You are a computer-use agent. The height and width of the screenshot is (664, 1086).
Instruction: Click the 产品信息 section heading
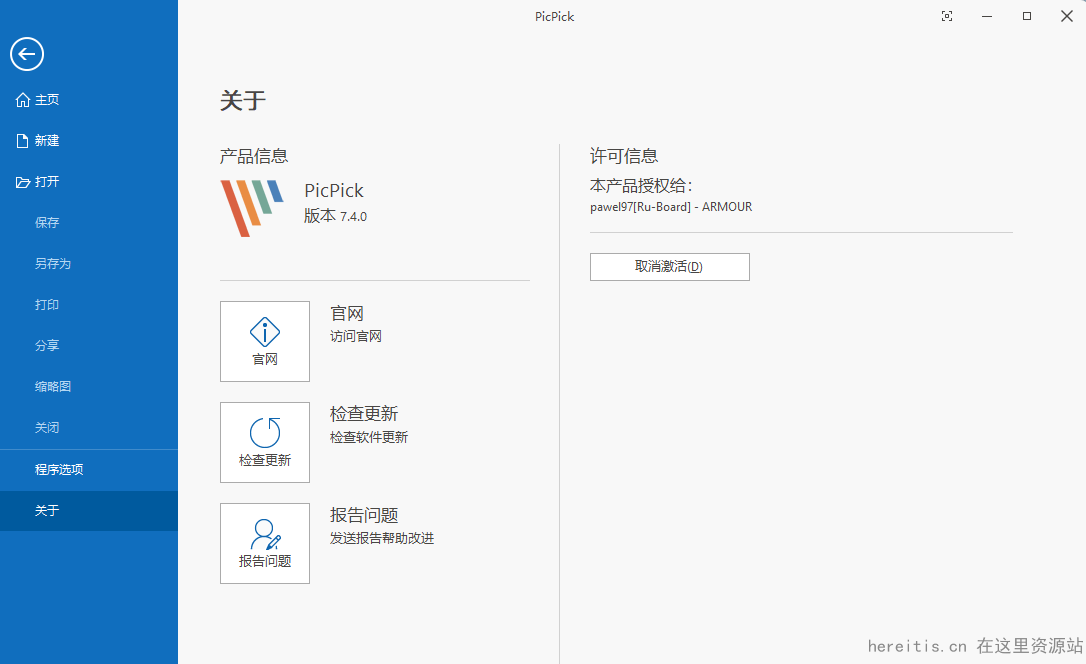click(254, 156)
